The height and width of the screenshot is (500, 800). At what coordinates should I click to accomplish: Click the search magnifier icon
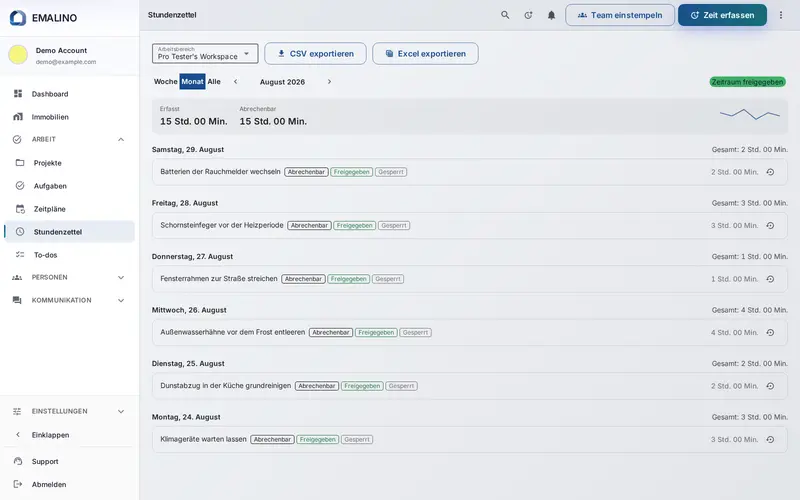[x=505, y=15]
